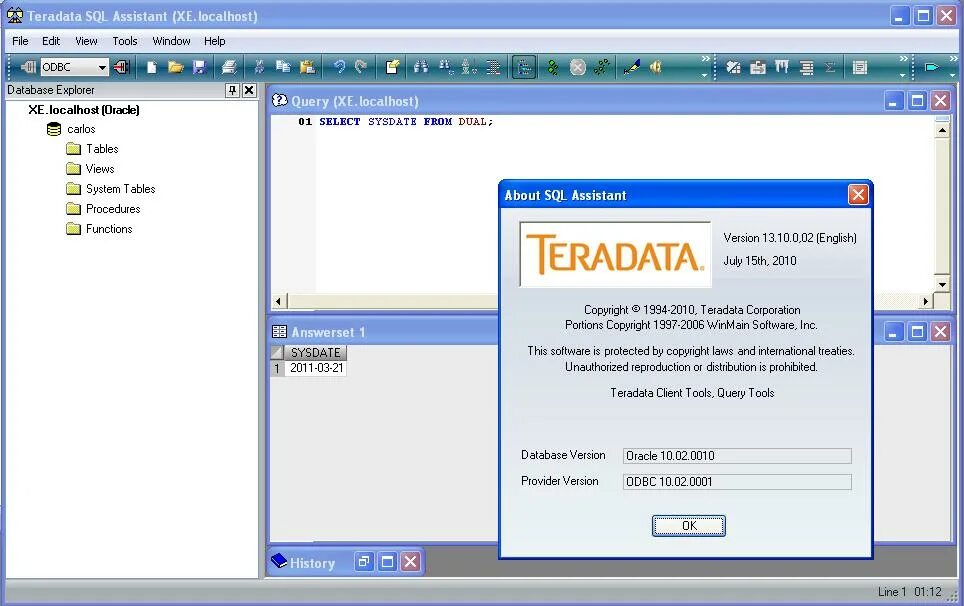Open the Functions folder
Image resolution: width=964 pixels, height=606 pixels.
[109, 229]
